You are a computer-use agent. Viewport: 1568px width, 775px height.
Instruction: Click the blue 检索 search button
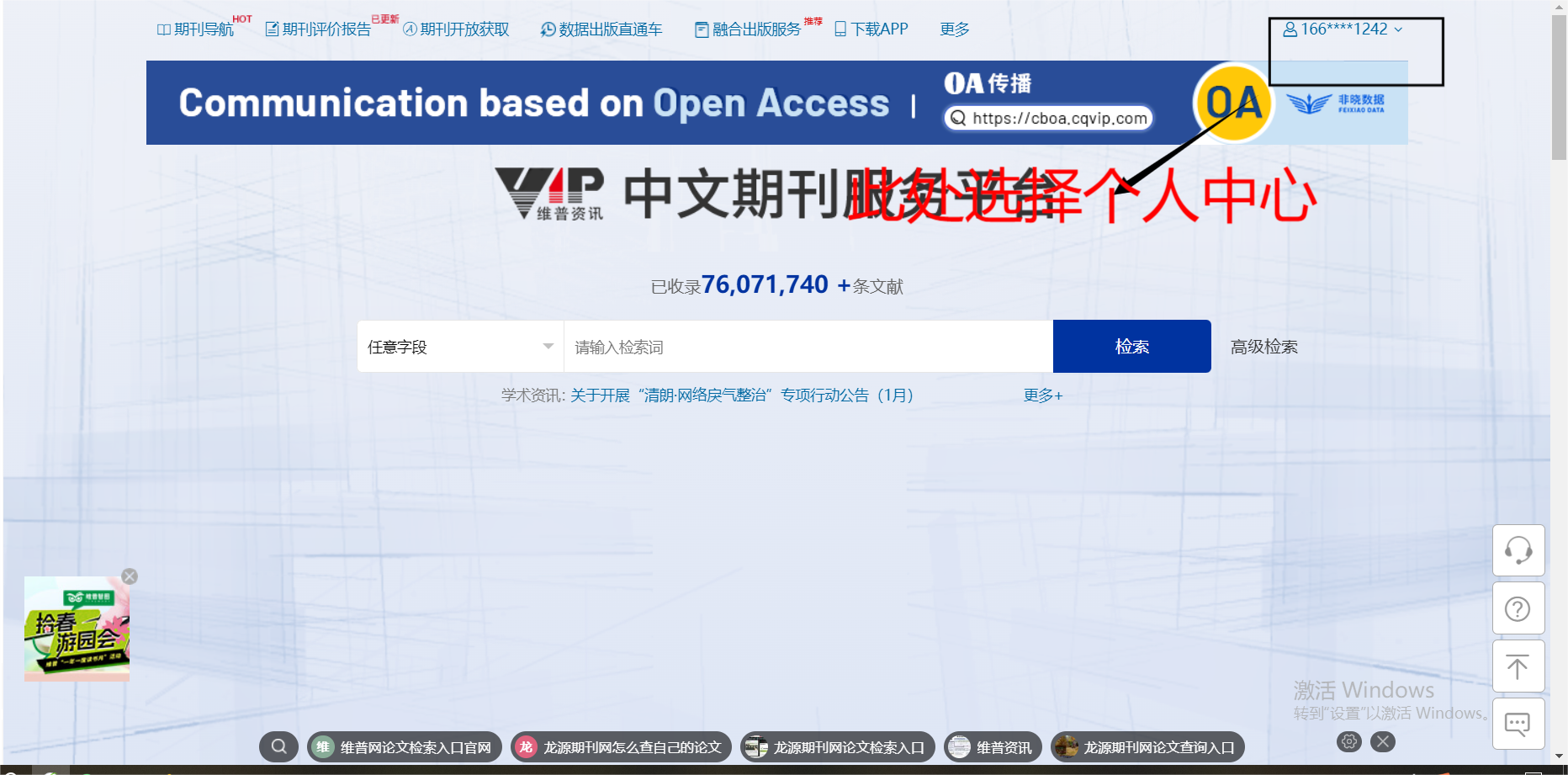(x=1132, y=347)
